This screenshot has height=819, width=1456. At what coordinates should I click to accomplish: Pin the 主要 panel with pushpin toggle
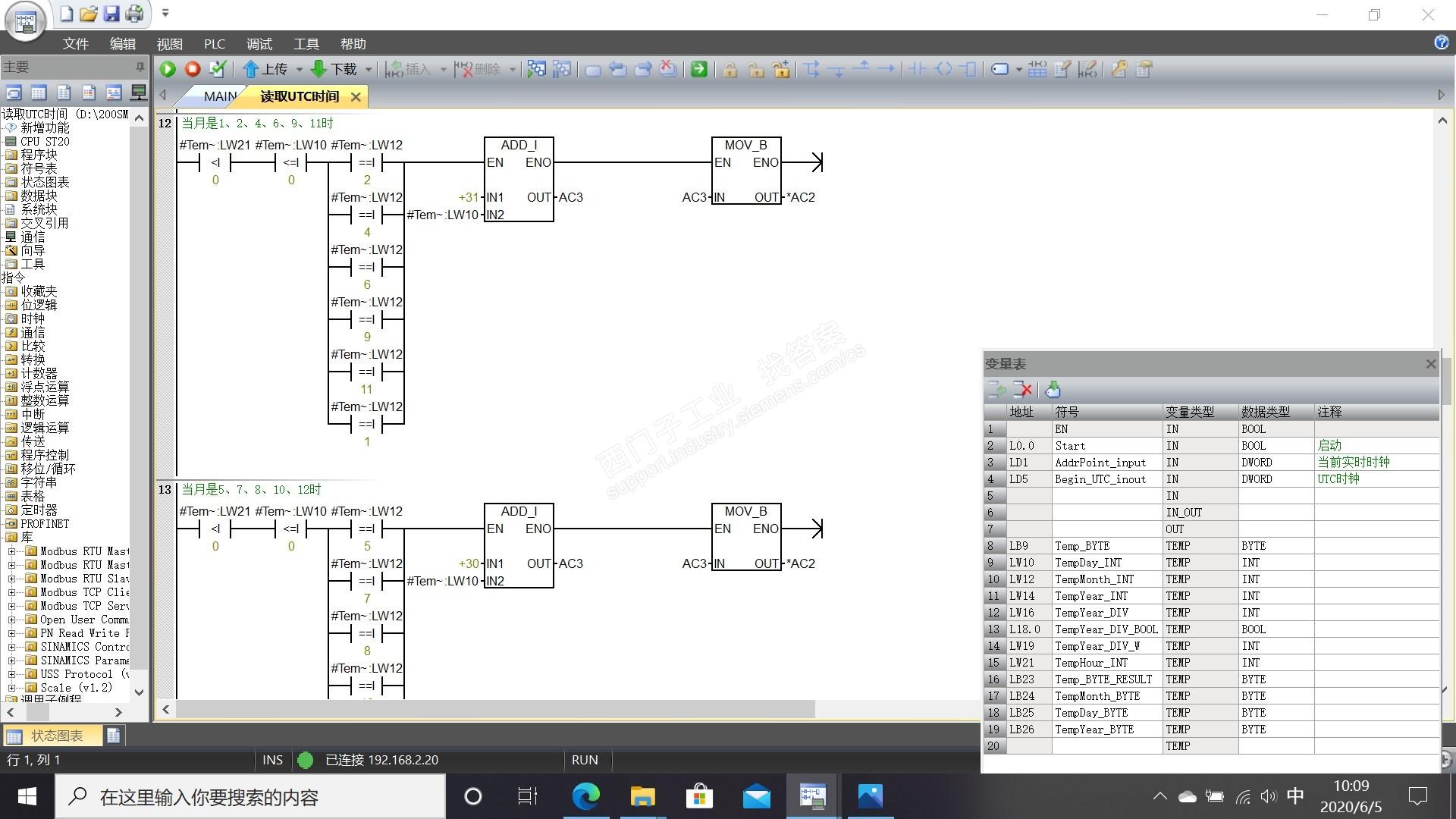tap(140, 67)
